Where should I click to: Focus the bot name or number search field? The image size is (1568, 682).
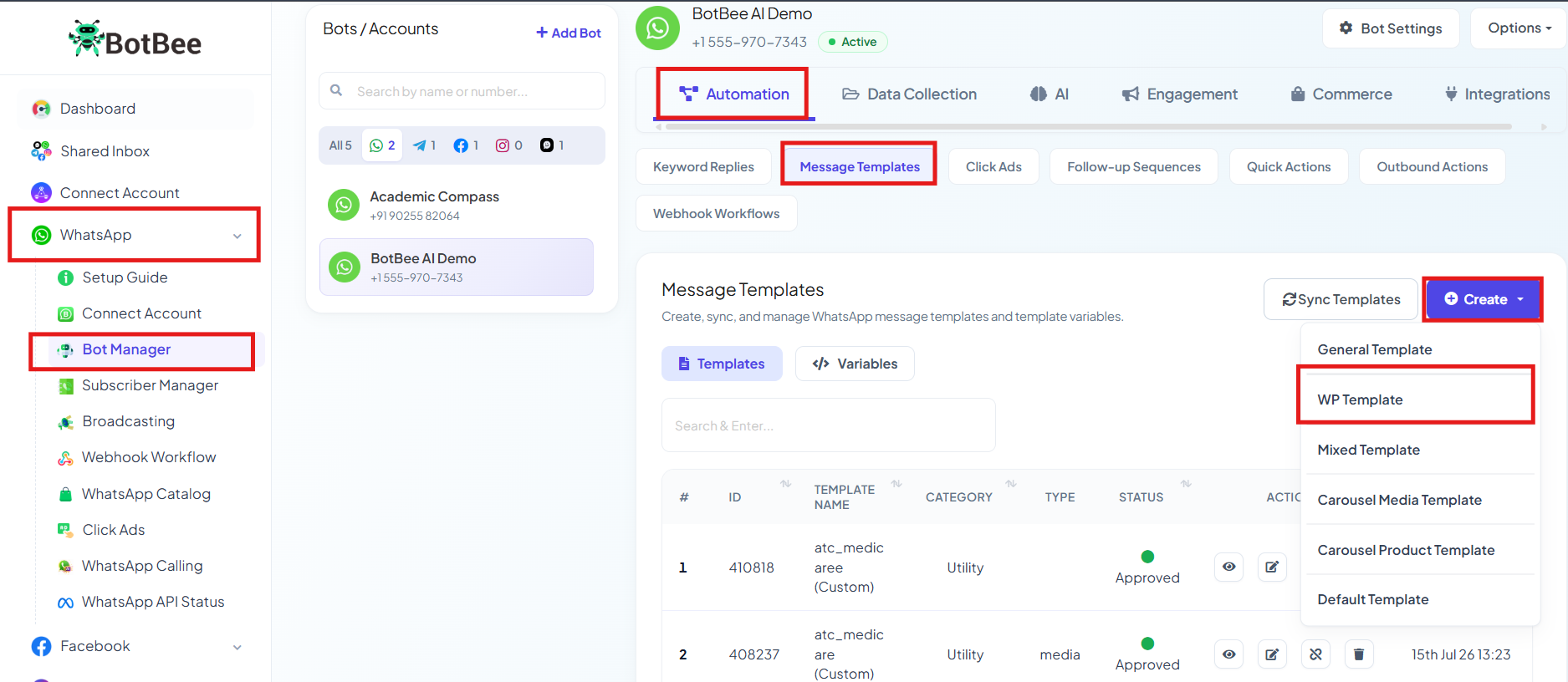coord(462,91)
